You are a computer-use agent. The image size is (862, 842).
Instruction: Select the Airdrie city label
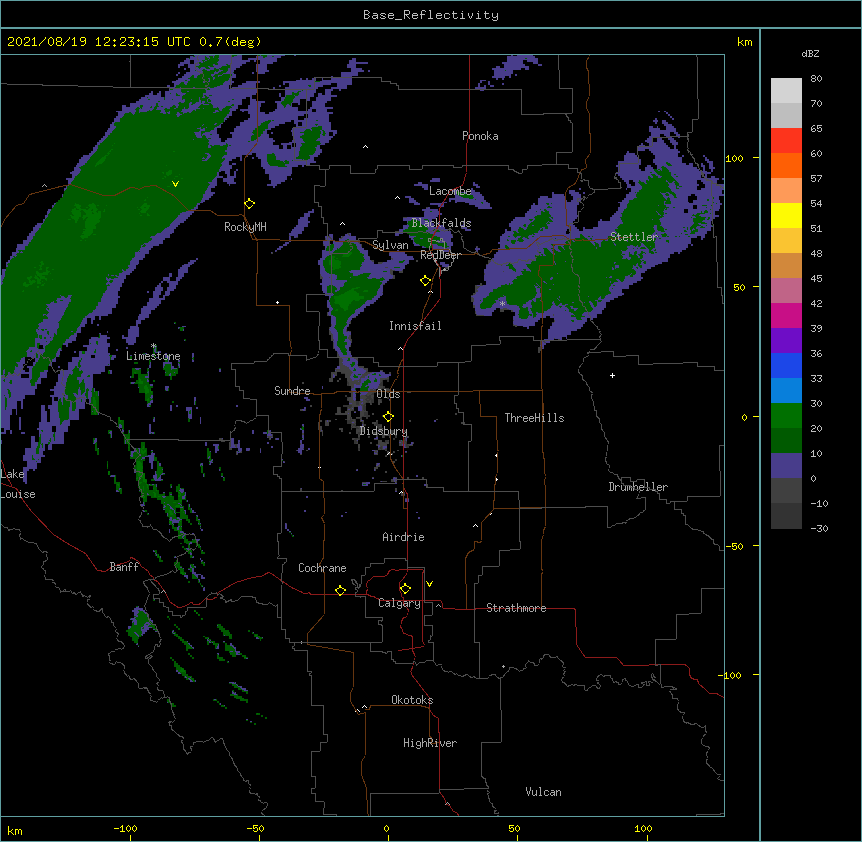tap(403, 537)
